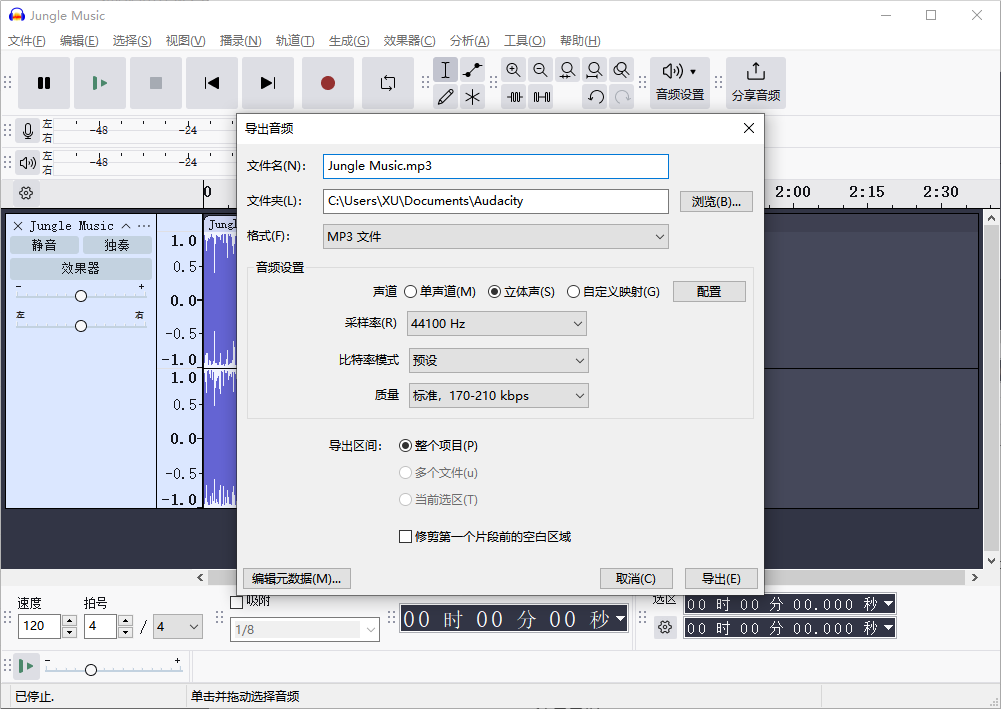Viewport: 1001px width, 709px height.
Task: Click the 文件名 Jungle Music.mp3 input field
Action: 495,166
